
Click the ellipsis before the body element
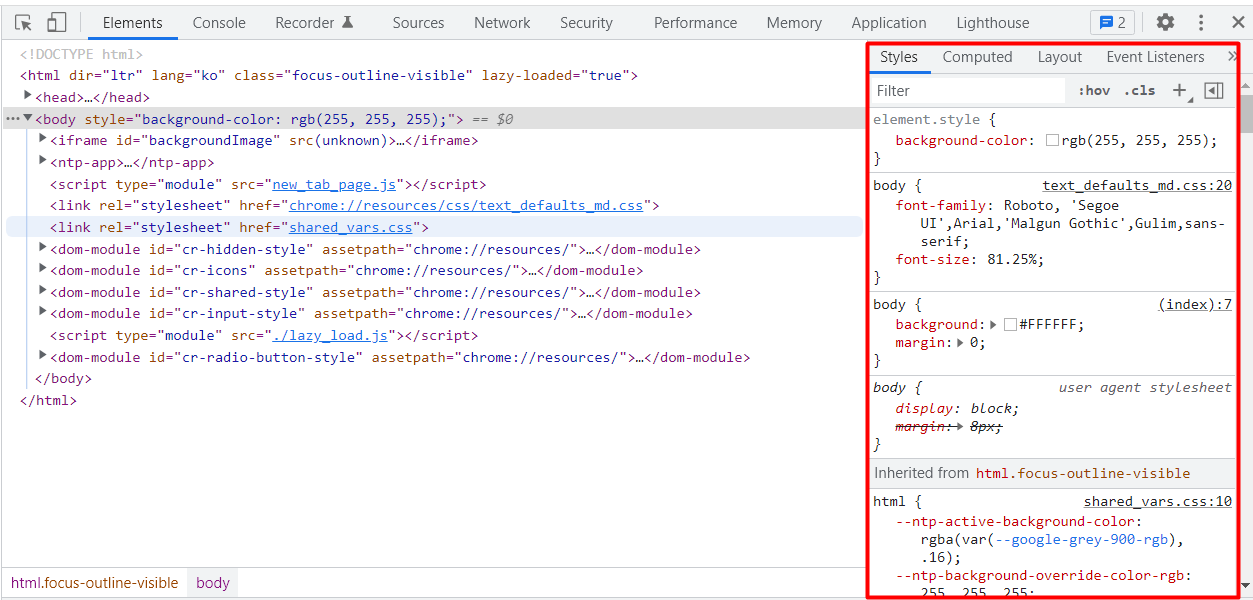tap(12, 119)
